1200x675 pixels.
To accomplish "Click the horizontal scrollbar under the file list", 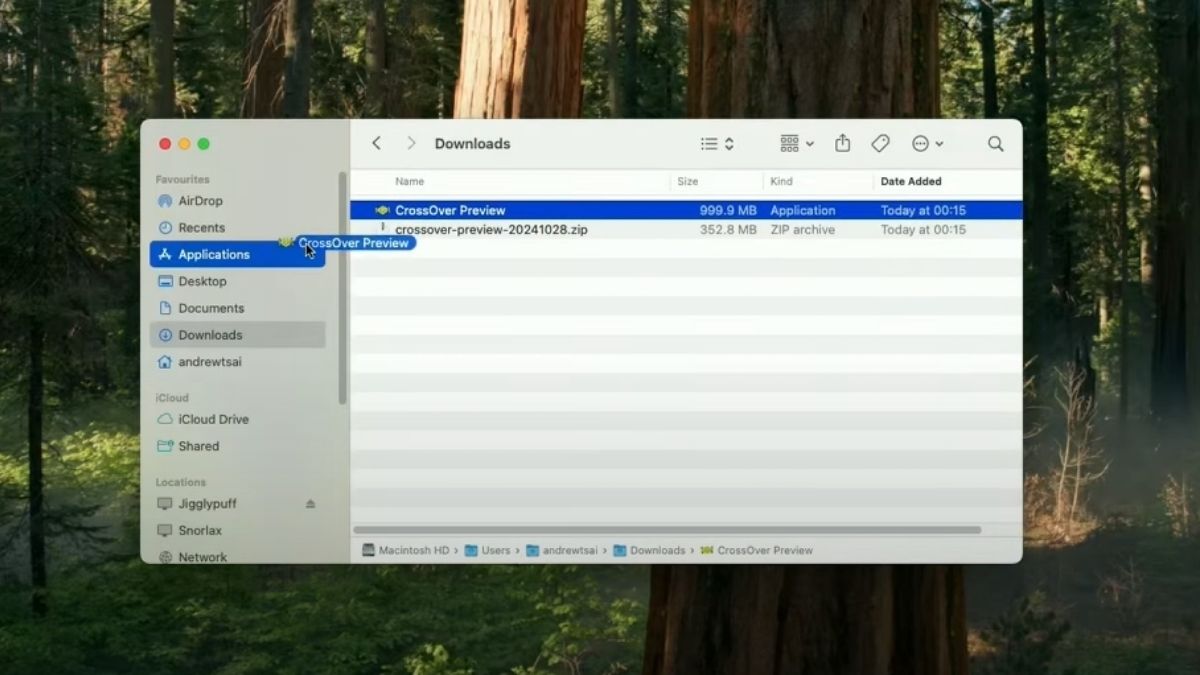I will pos(667,530).
